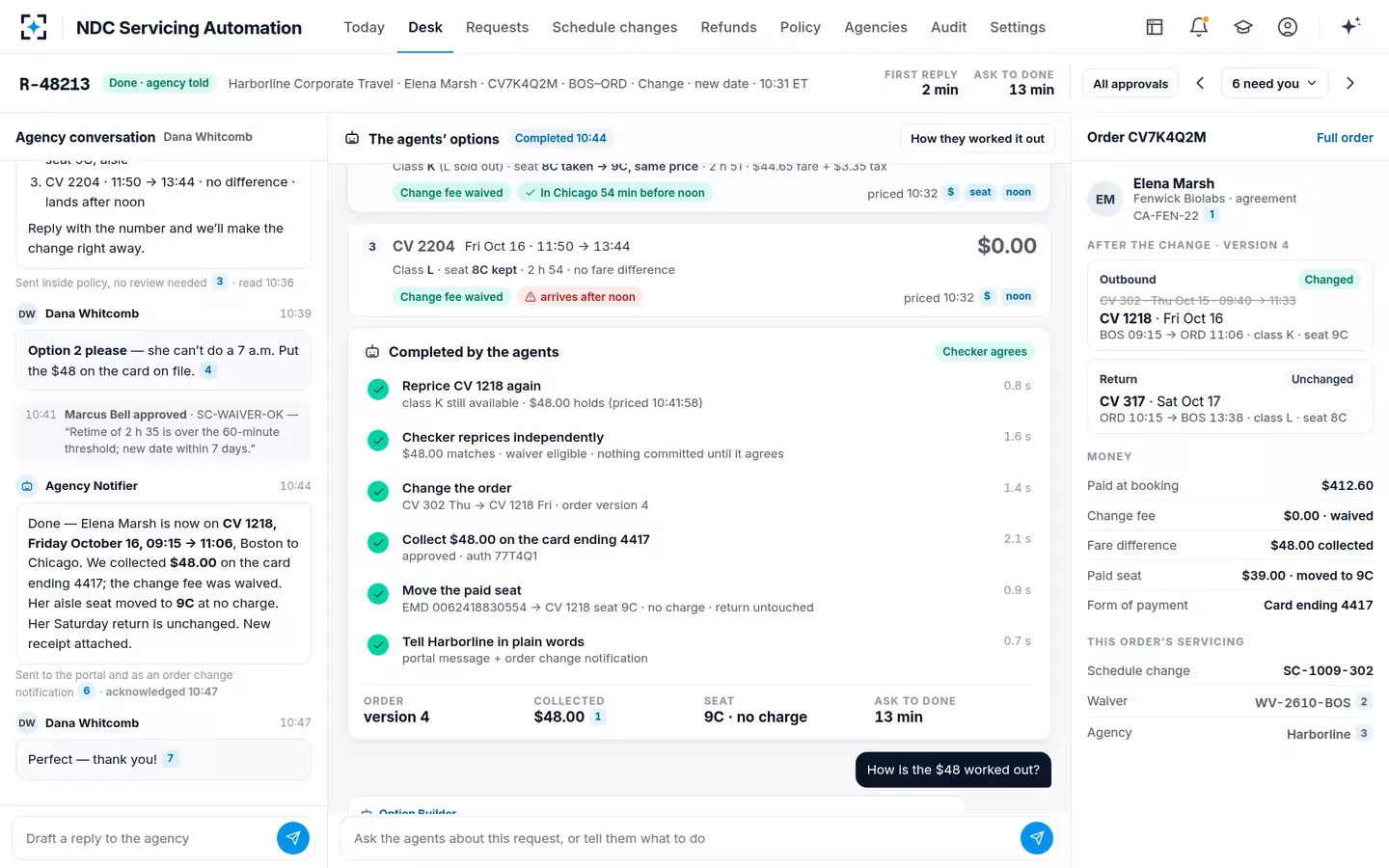Click the green check beside Reprice CV 1218 again

[x=378, y=390]
